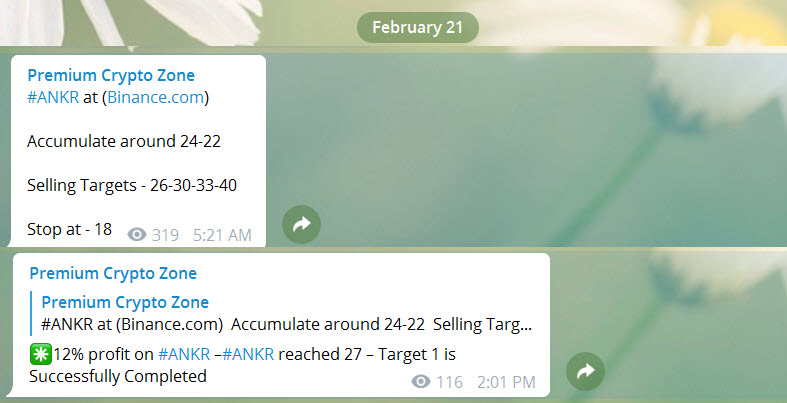Click the 2:01 PM timestamp
The image size is (787, 403).
506,382
